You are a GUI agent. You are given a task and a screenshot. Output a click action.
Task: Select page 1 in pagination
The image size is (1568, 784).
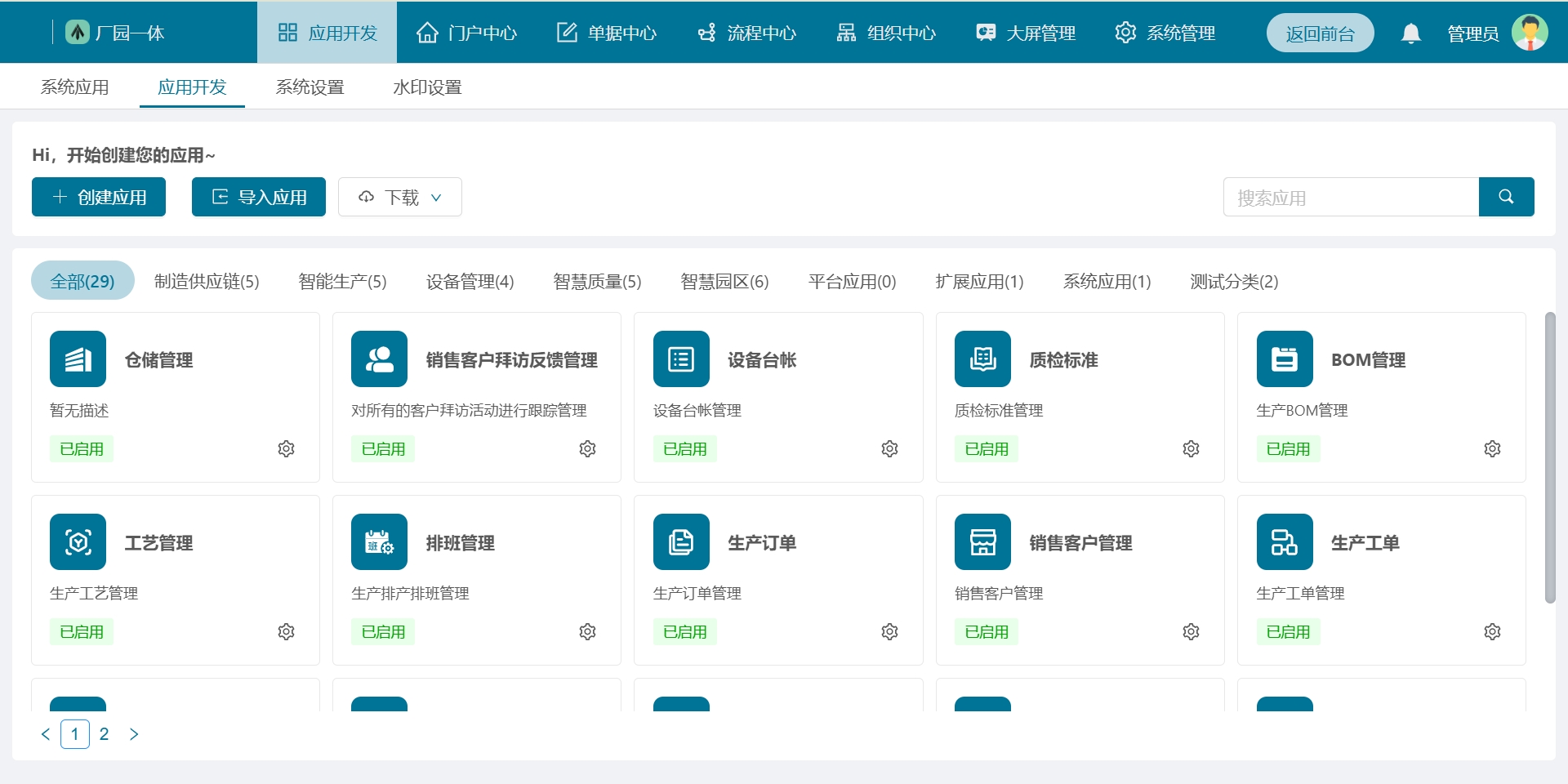tap(75, 734)
